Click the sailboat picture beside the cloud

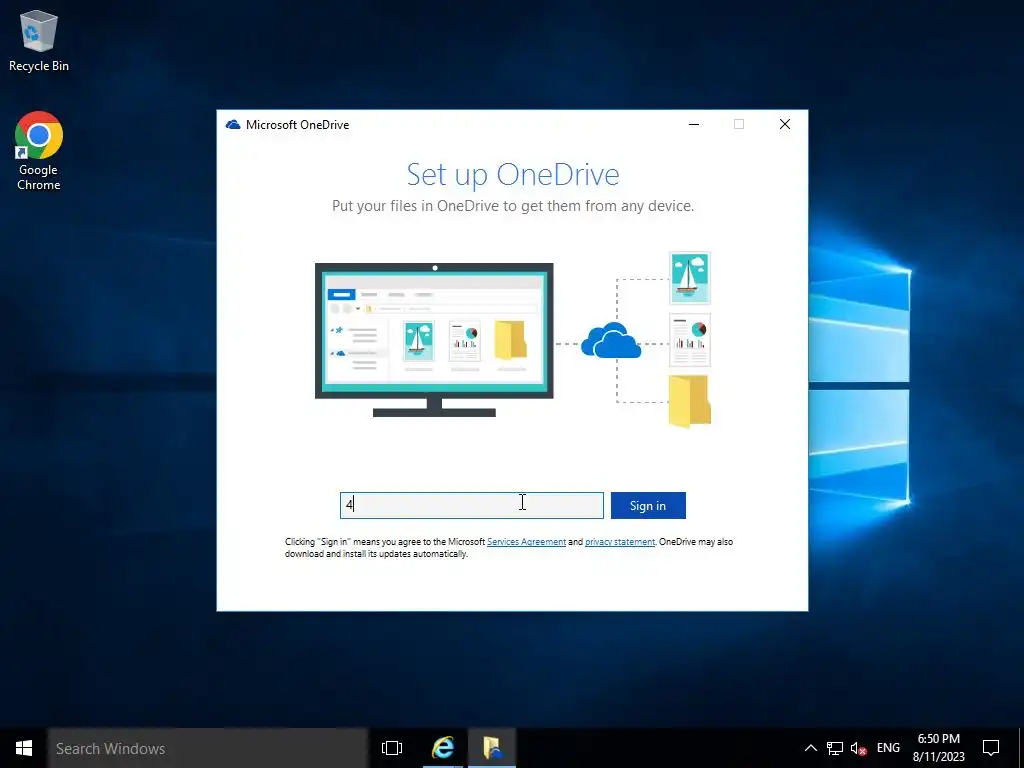point(690,278)
